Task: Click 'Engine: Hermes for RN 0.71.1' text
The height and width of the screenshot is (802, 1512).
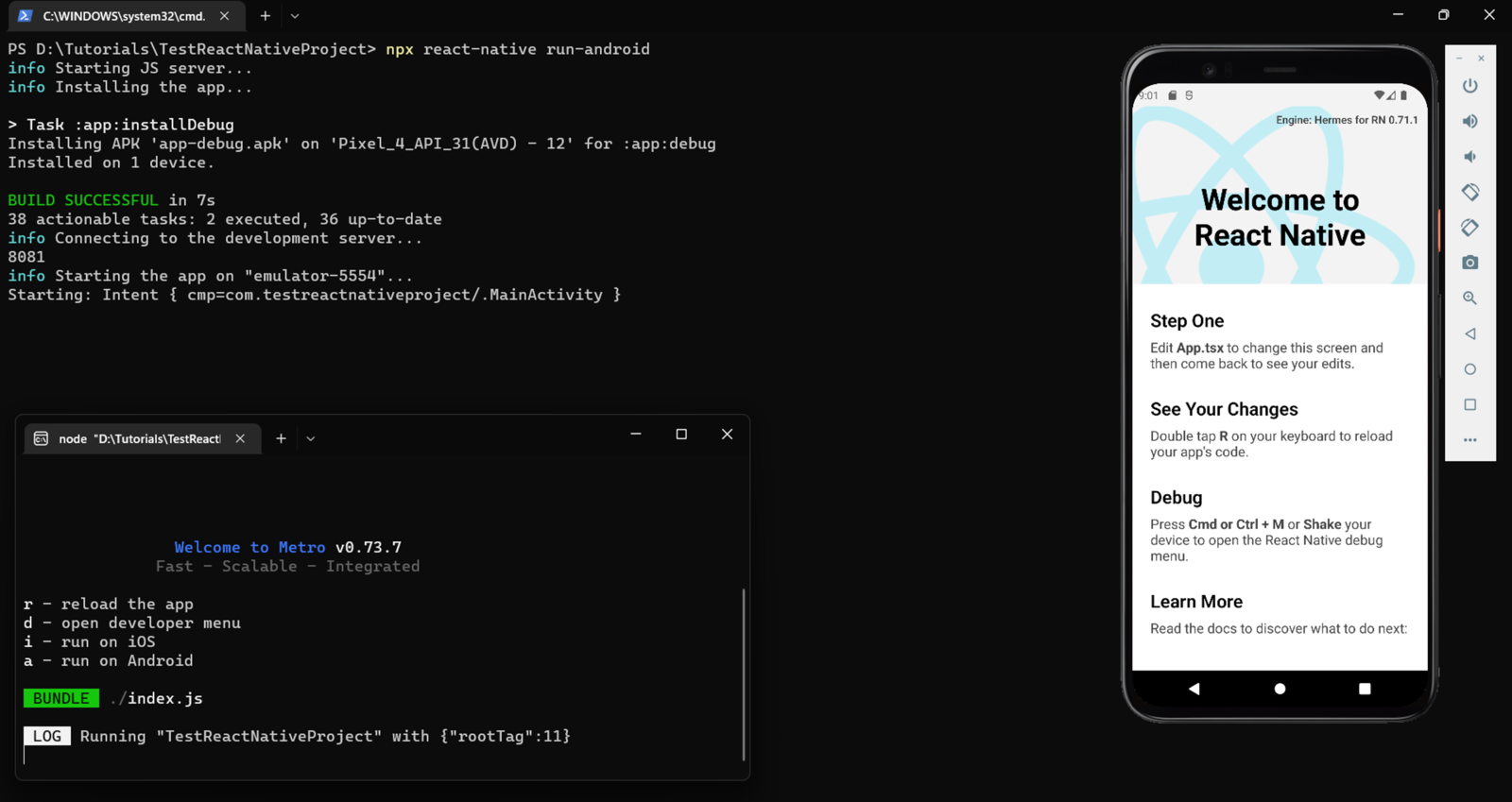Action: coord(1347,120)
